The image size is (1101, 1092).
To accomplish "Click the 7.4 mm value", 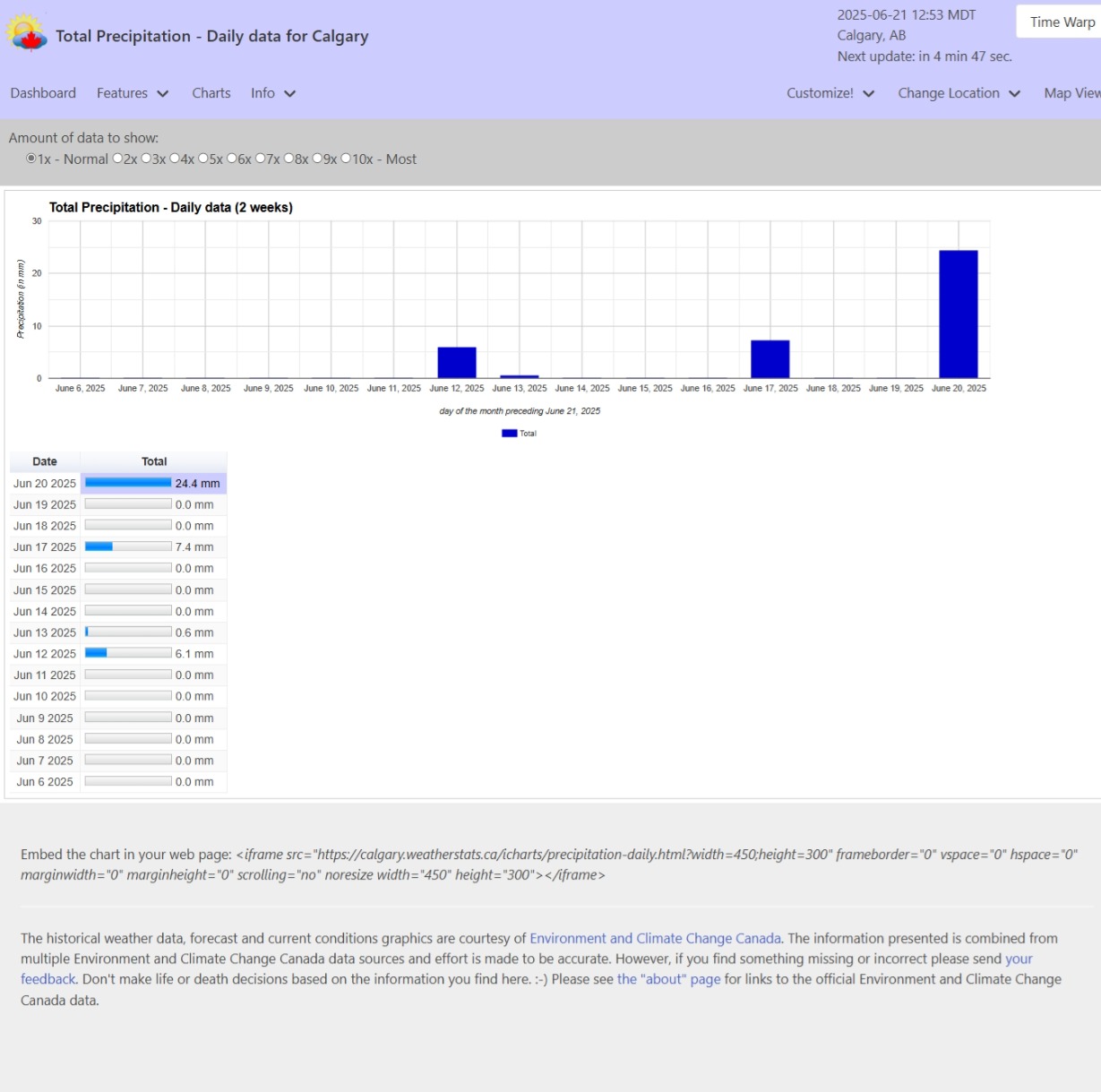I will (x=194, y=547).
